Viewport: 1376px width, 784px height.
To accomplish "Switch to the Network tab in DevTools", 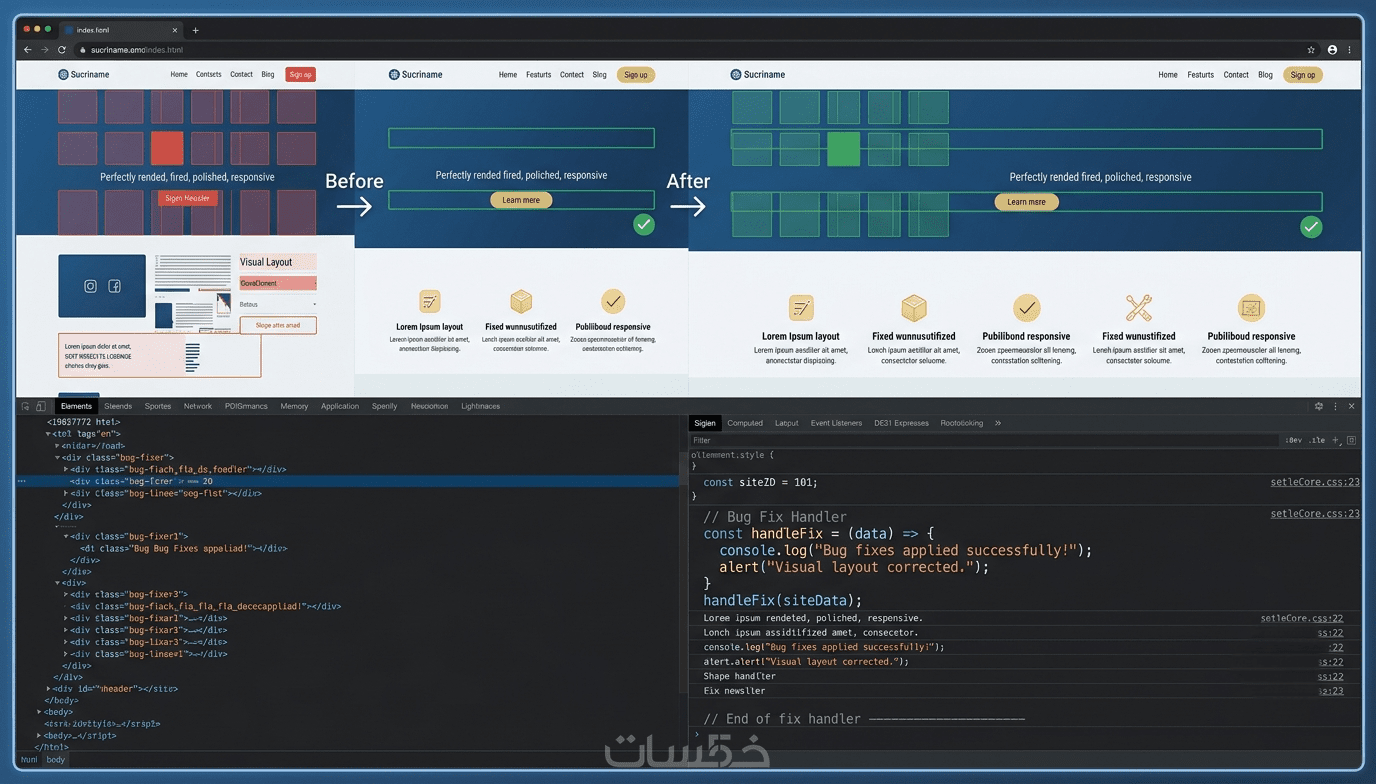I will 197,406.
